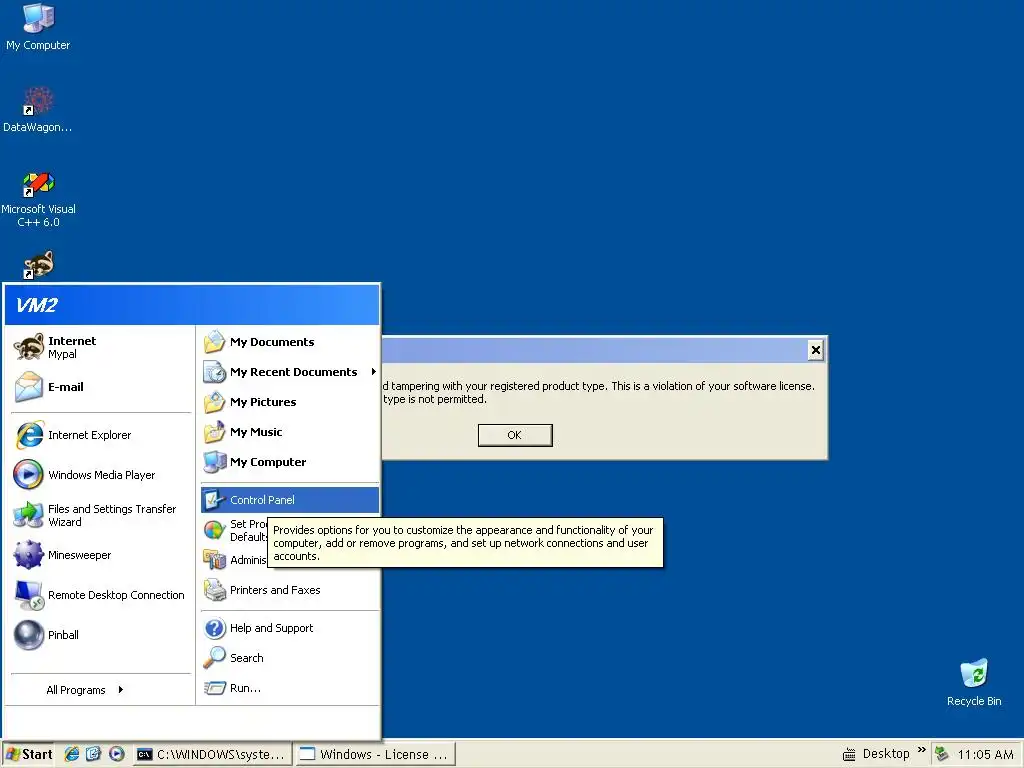Click the 11:05 AM clock
This screenshot has width=1024, height=768.
coord(985,754)
